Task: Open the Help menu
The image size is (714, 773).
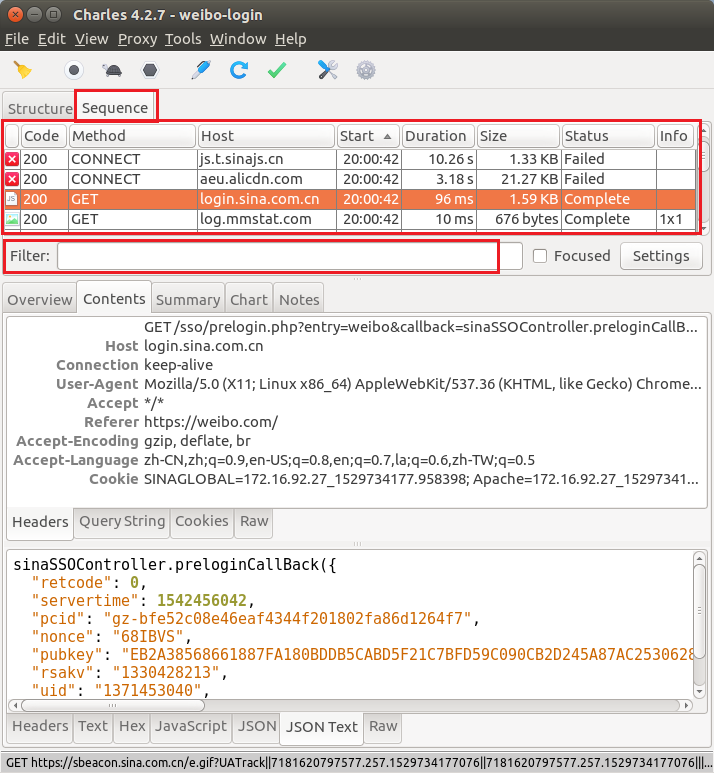Action: (290, 39)
